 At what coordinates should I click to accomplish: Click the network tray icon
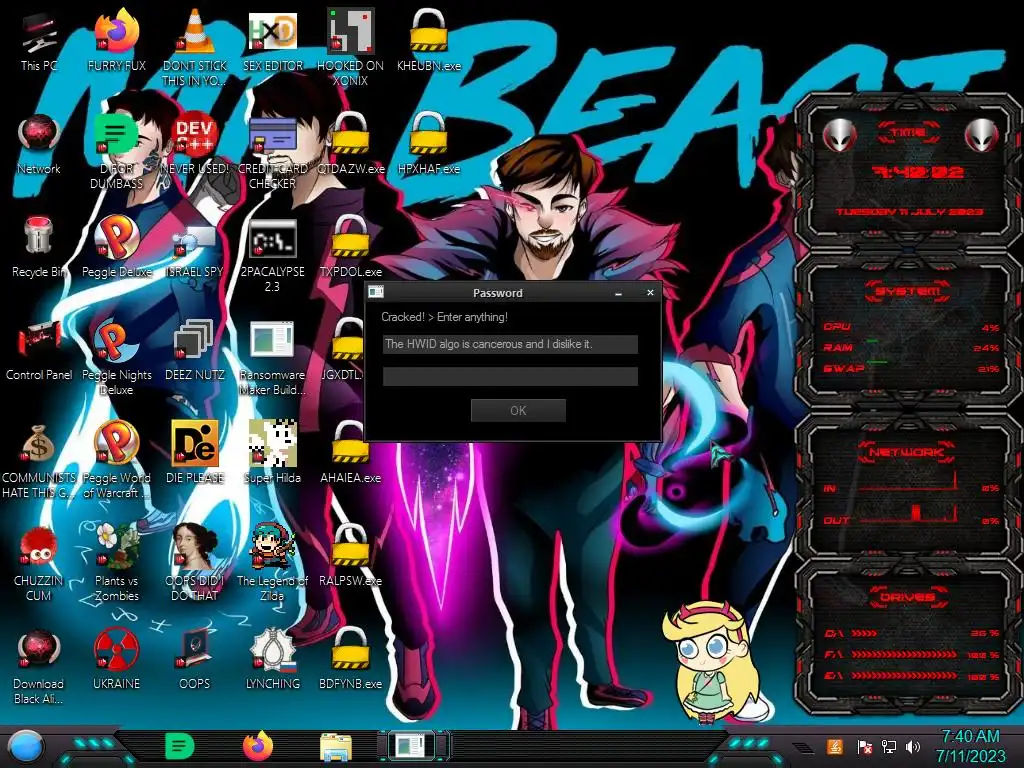click(x=888, y=746)
